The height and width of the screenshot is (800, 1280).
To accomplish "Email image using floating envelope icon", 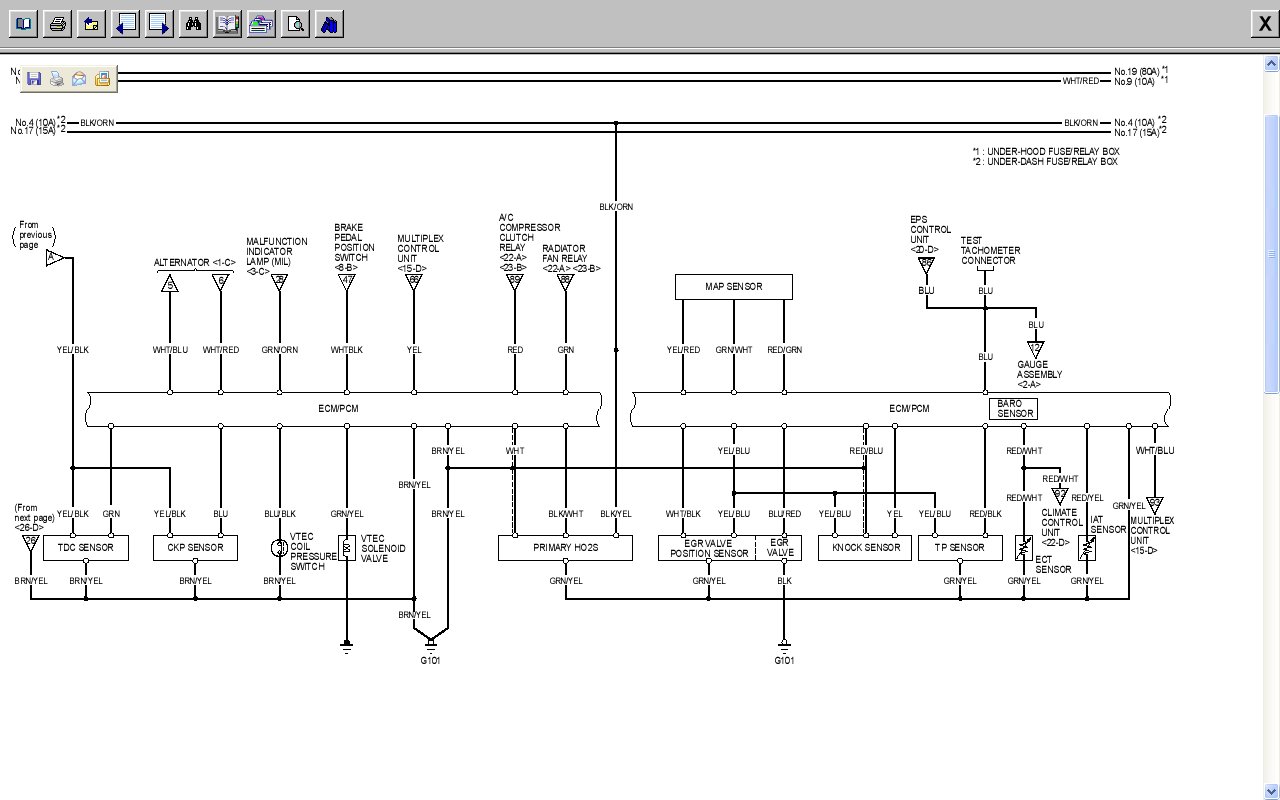I will [79, 79].
